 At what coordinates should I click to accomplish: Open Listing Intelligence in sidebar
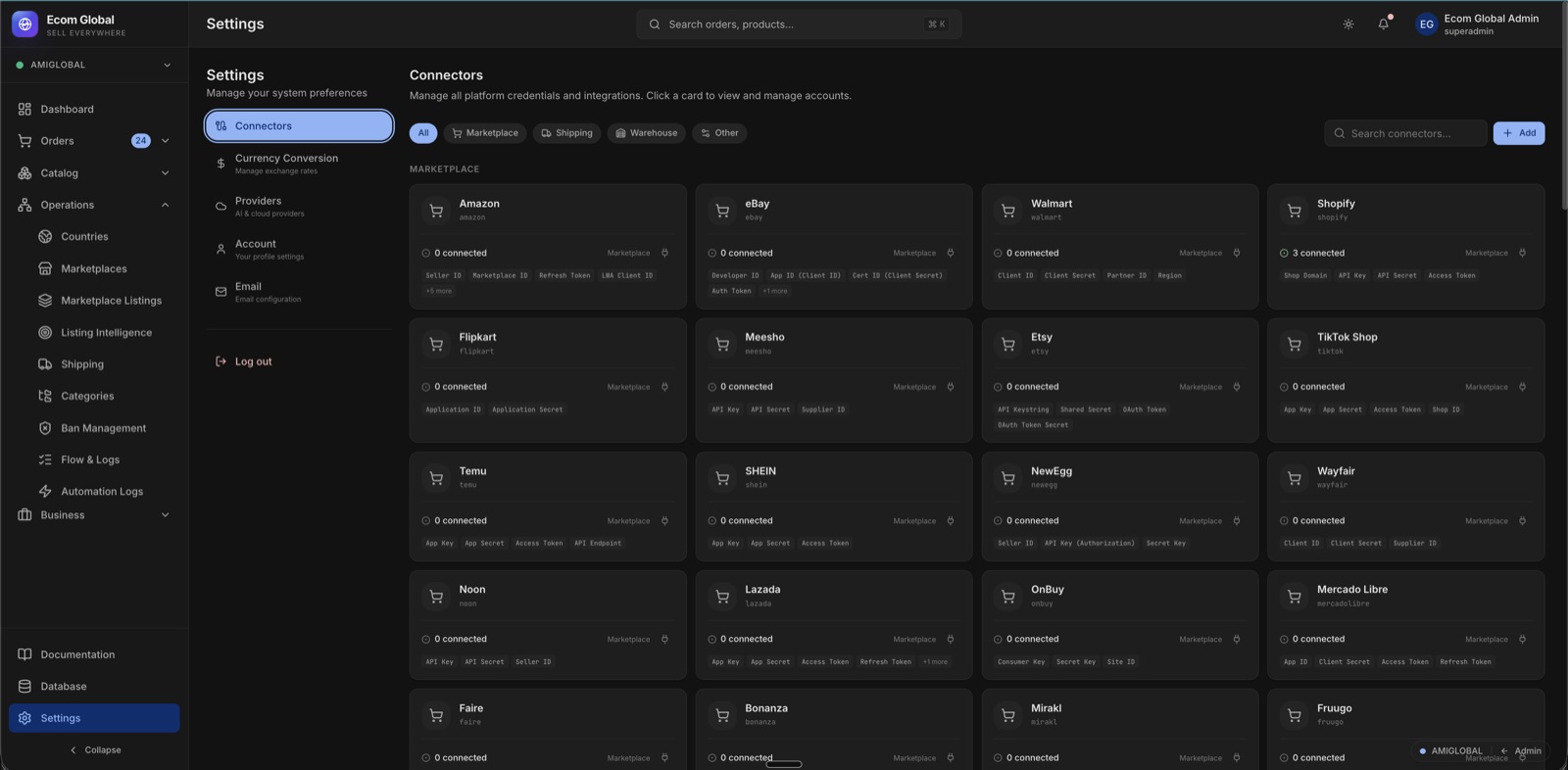point(106,333)
